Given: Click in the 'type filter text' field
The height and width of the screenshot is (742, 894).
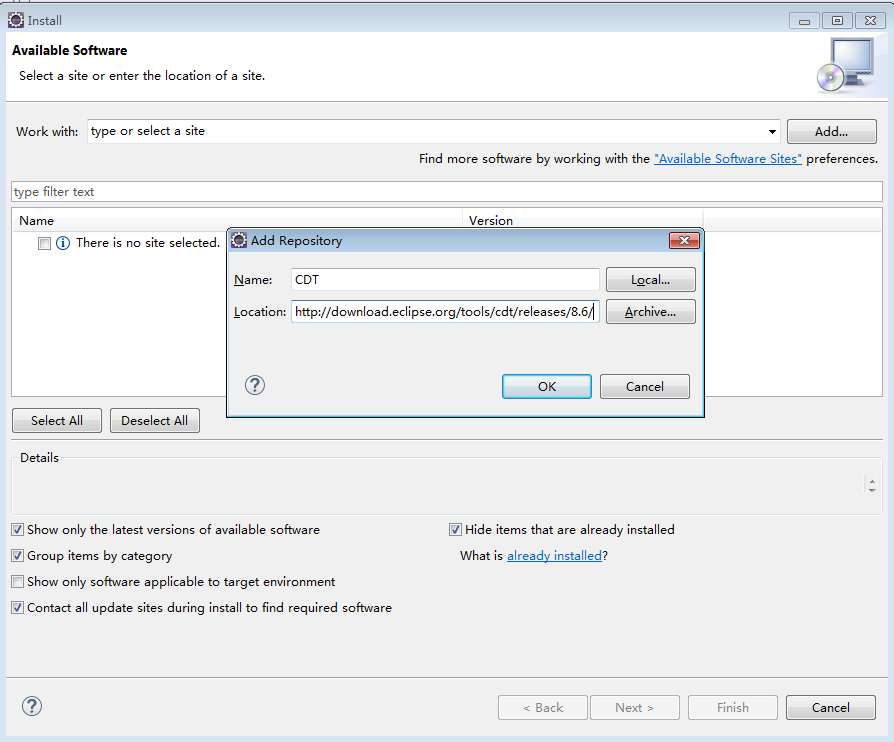Looking at the screenshot, I should point(447,192).
